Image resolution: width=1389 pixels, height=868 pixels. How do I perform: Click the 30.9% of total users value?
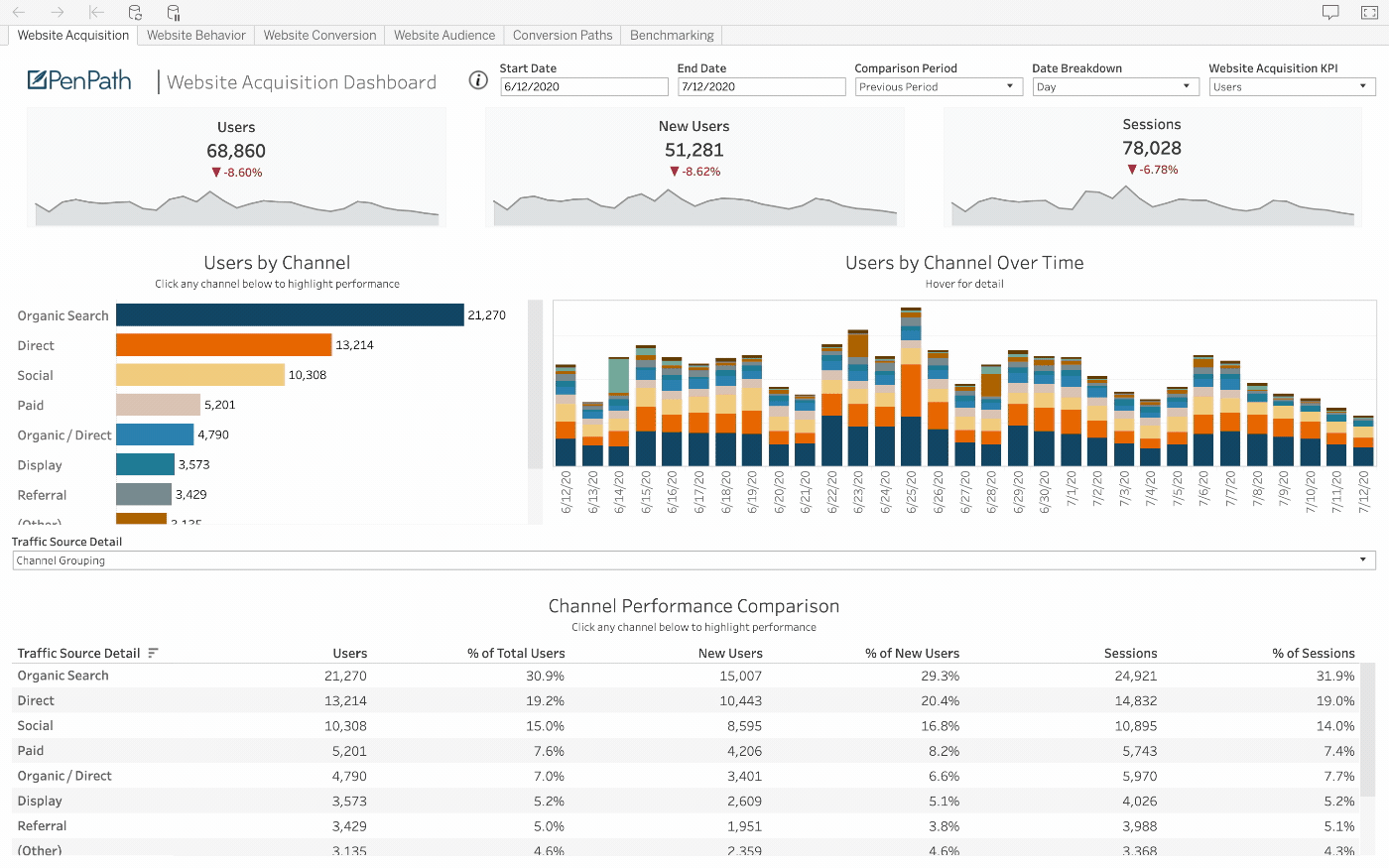coord(545,676)
